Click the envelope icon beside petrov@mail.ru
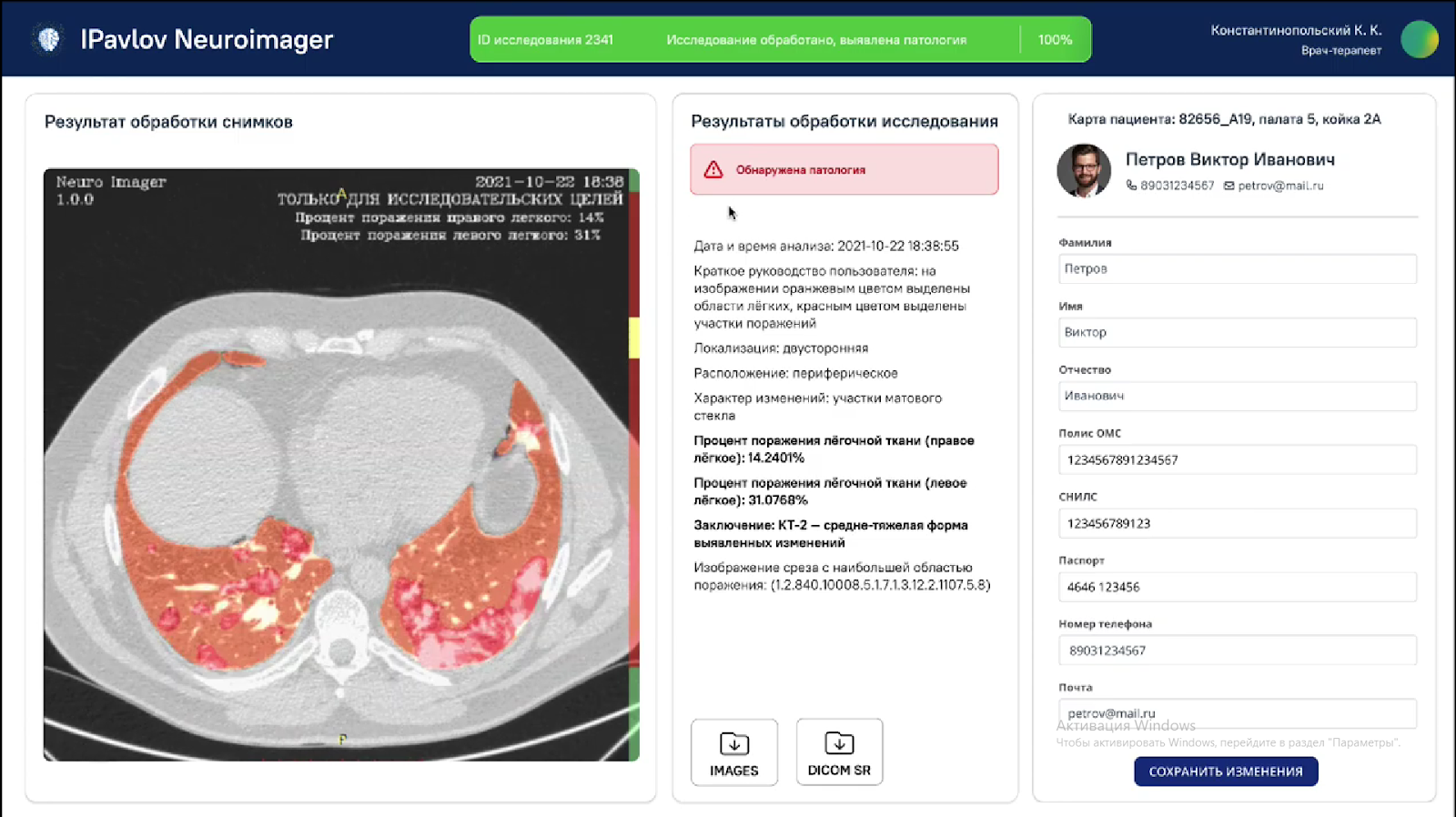The height and width of the screenshot is (817, 1456). click(1228, 186)
